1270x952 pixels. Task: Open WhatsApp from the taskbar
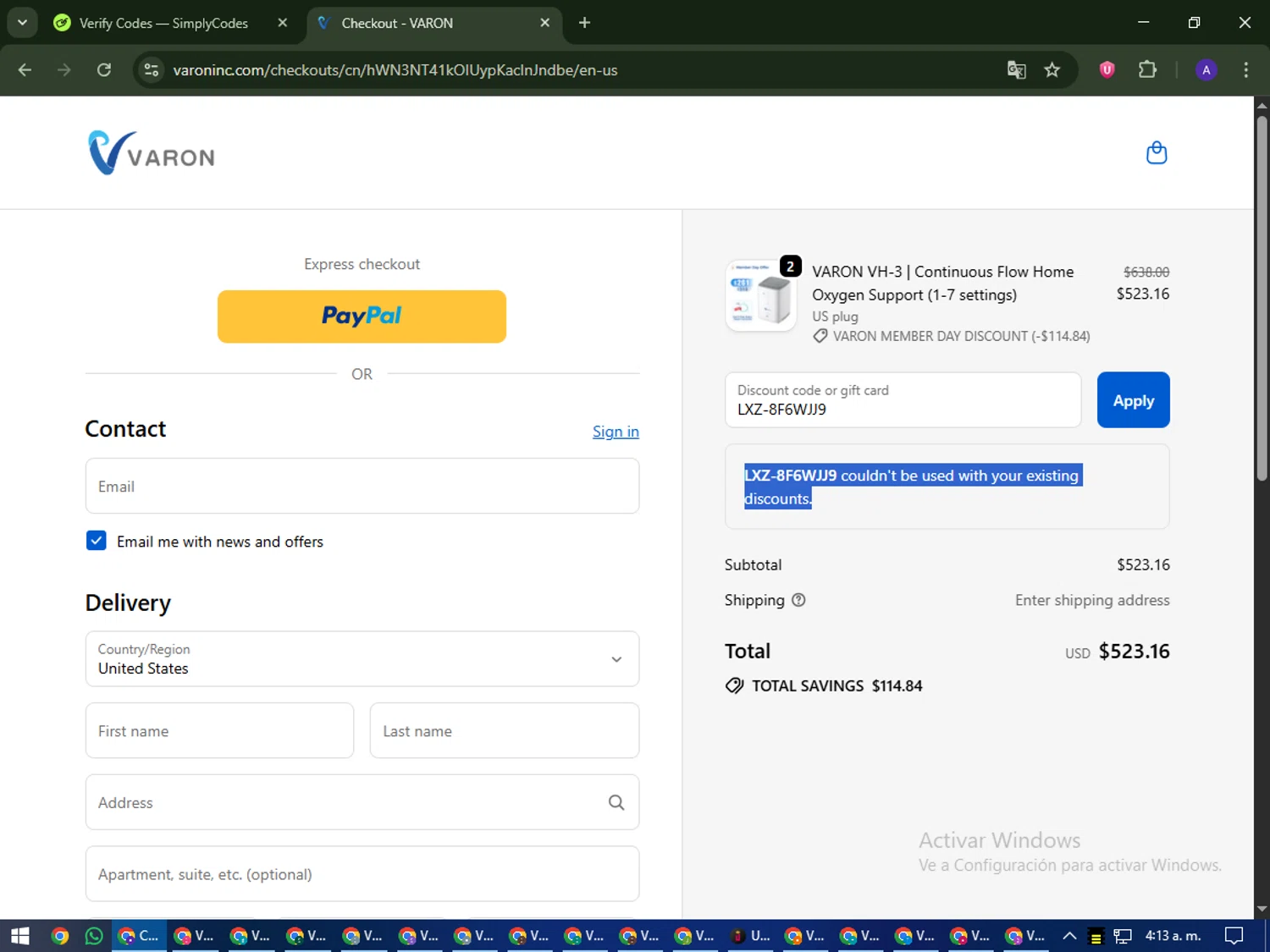(94, 936)
